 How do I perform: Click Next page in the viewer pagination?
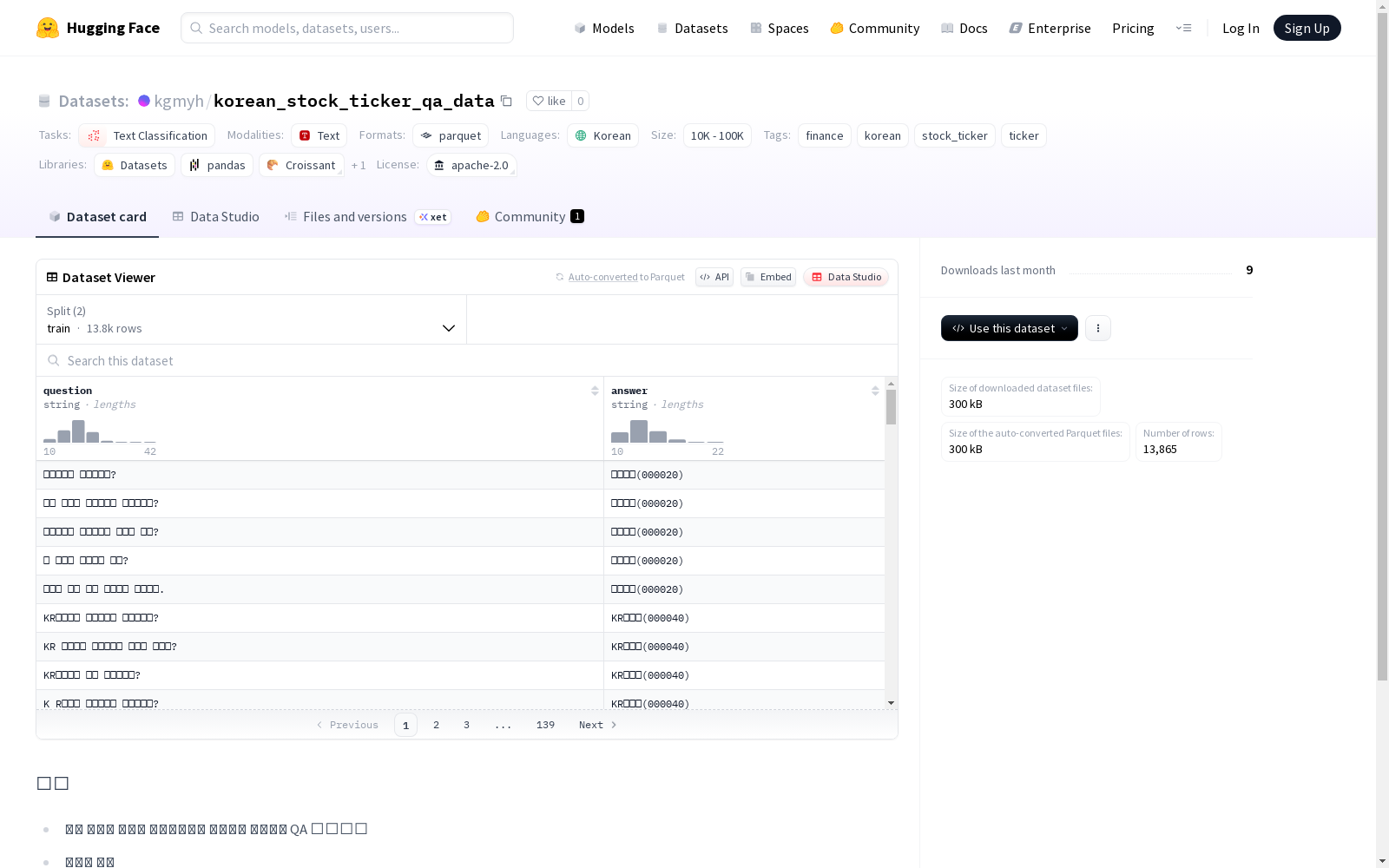coord(597,725)
